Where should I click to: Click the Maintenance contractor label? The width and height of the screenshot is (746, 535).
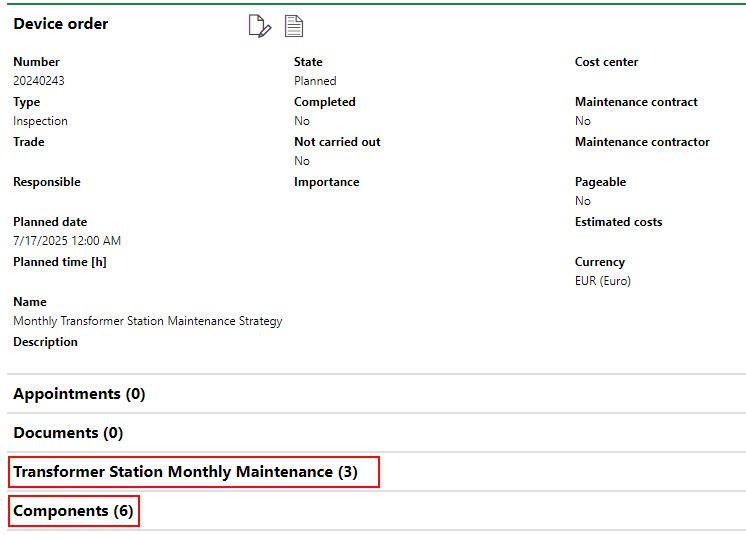pos(642,142)
